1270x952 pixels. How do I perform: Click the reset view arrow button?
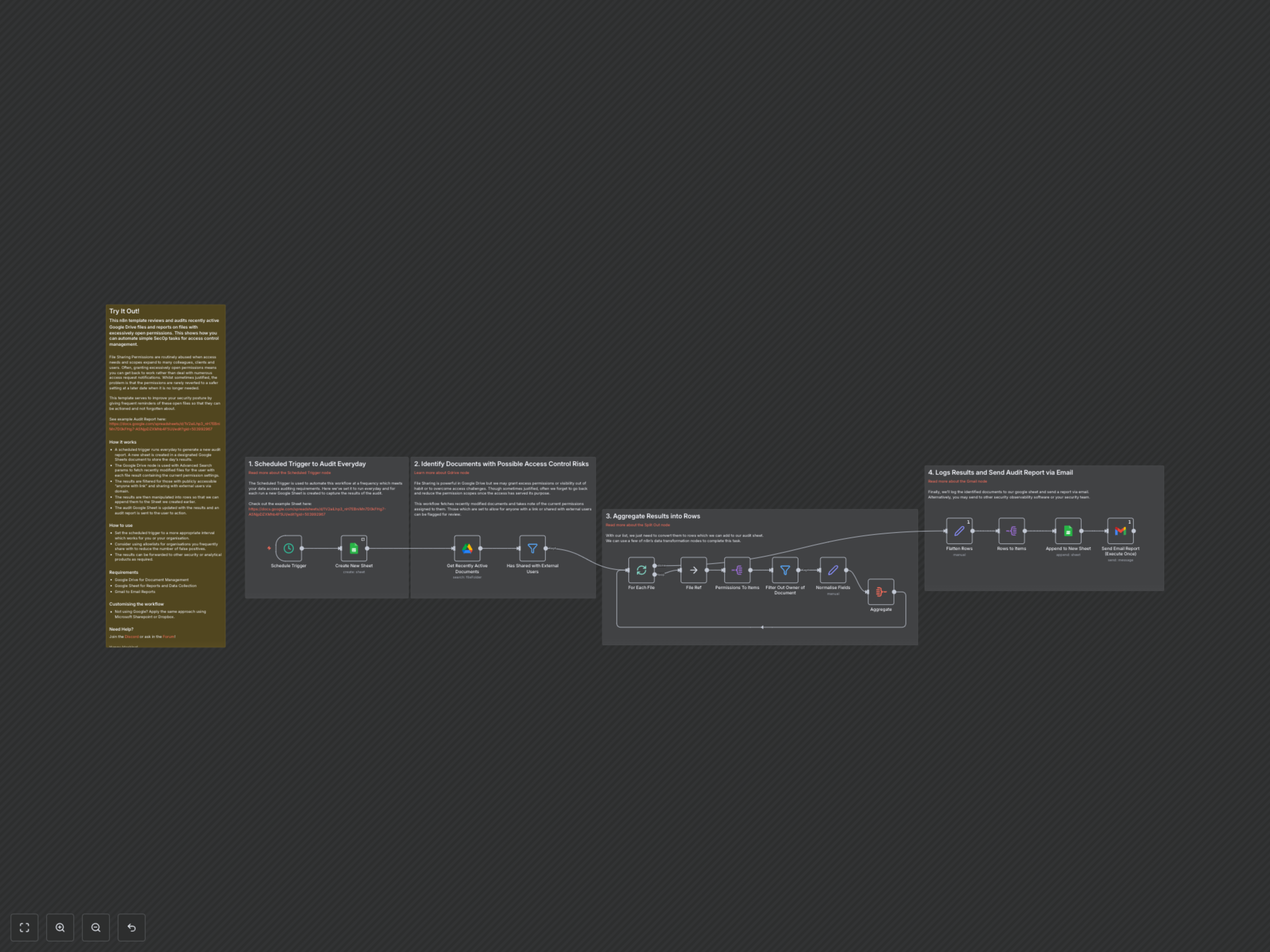pos(131,927)
